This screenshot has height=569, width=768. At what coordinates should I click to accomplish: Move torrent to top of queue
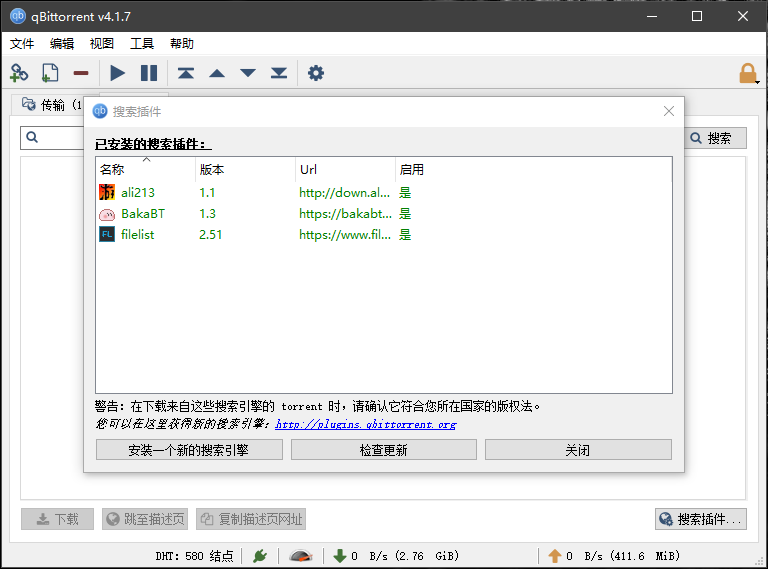coord(186,73)
